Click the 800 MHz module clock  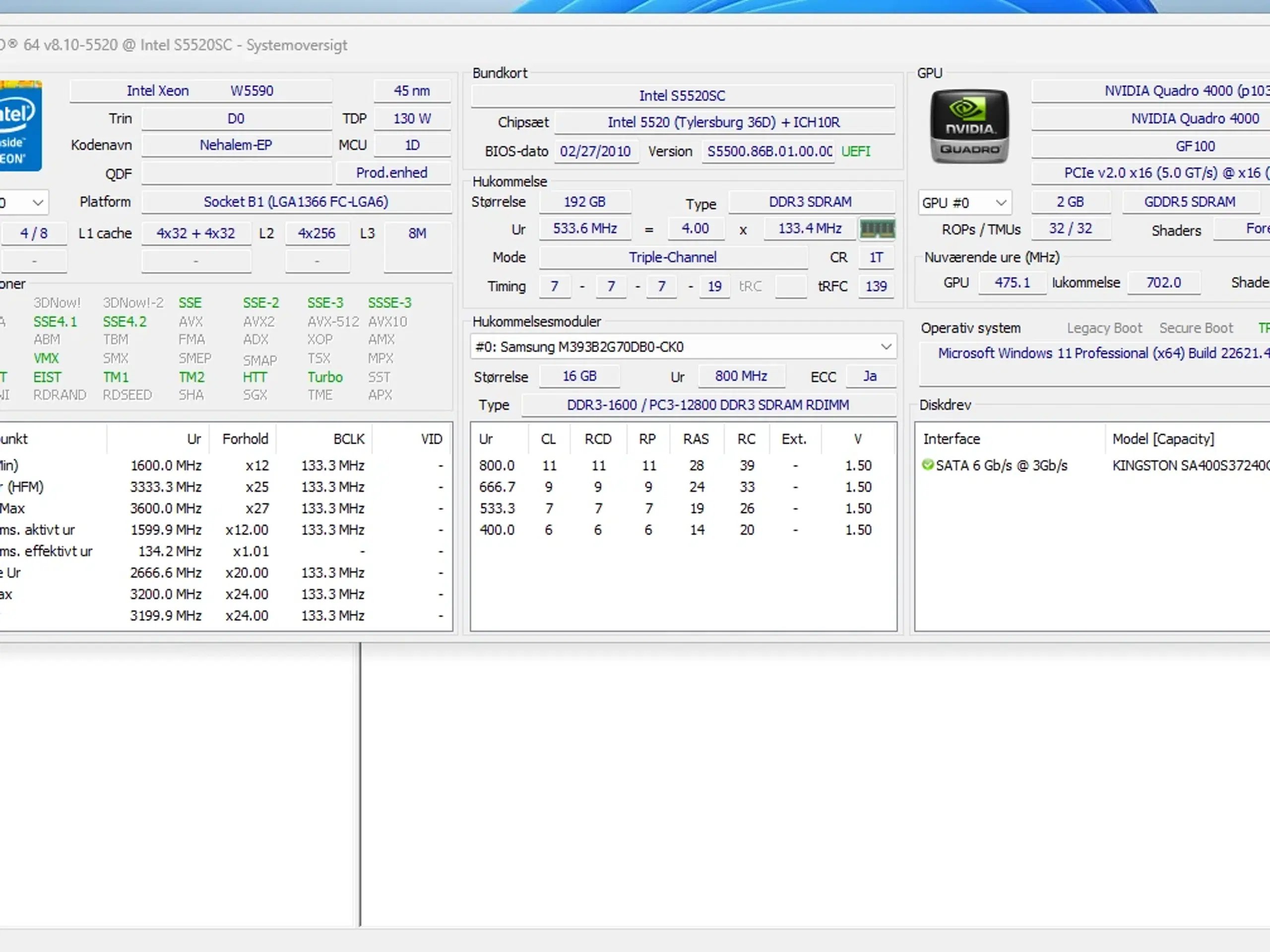point(741,376)
